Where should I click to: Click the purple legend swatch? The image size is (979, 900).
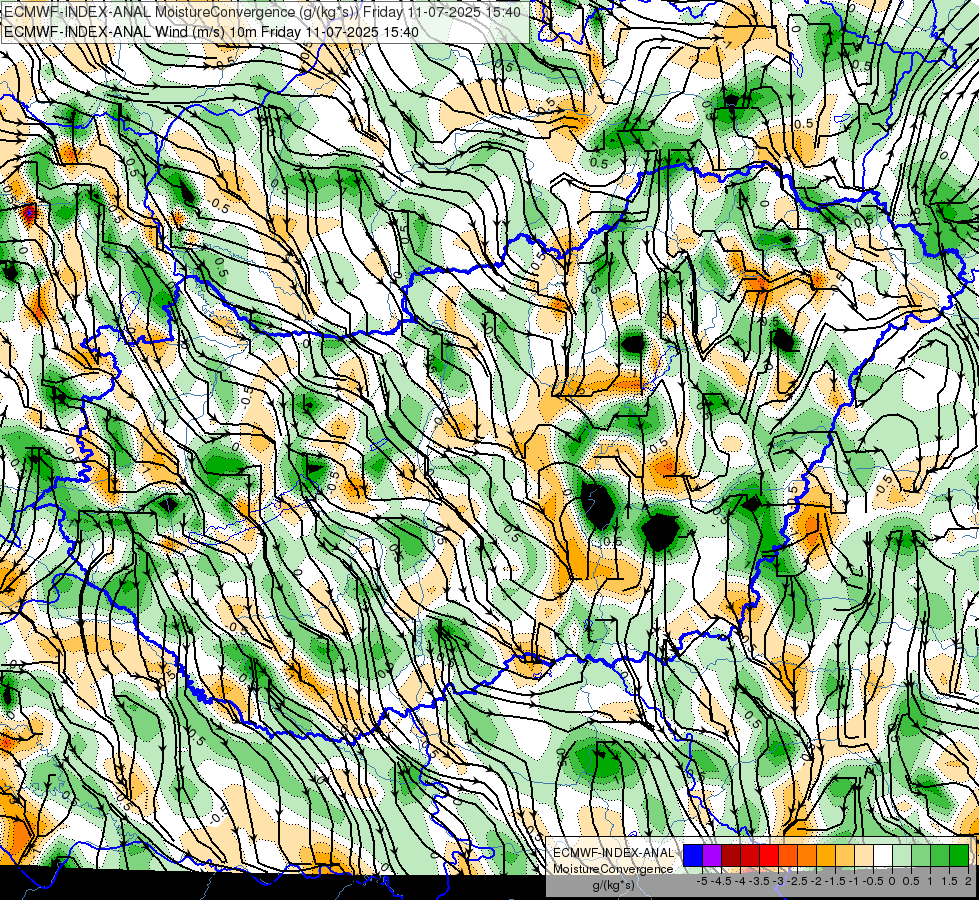[712, 855]
